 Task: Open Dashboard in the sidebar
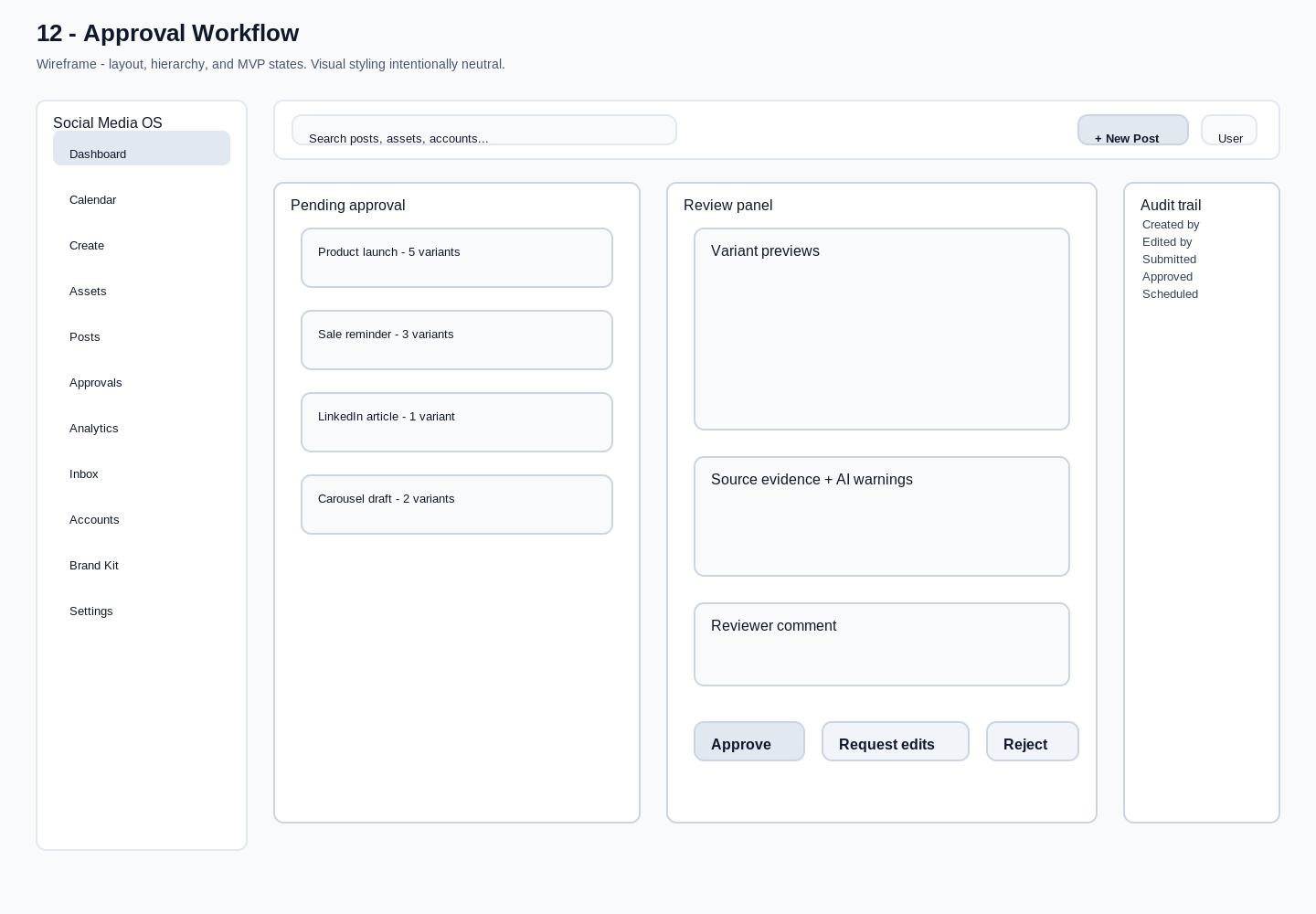pos(142,148)
